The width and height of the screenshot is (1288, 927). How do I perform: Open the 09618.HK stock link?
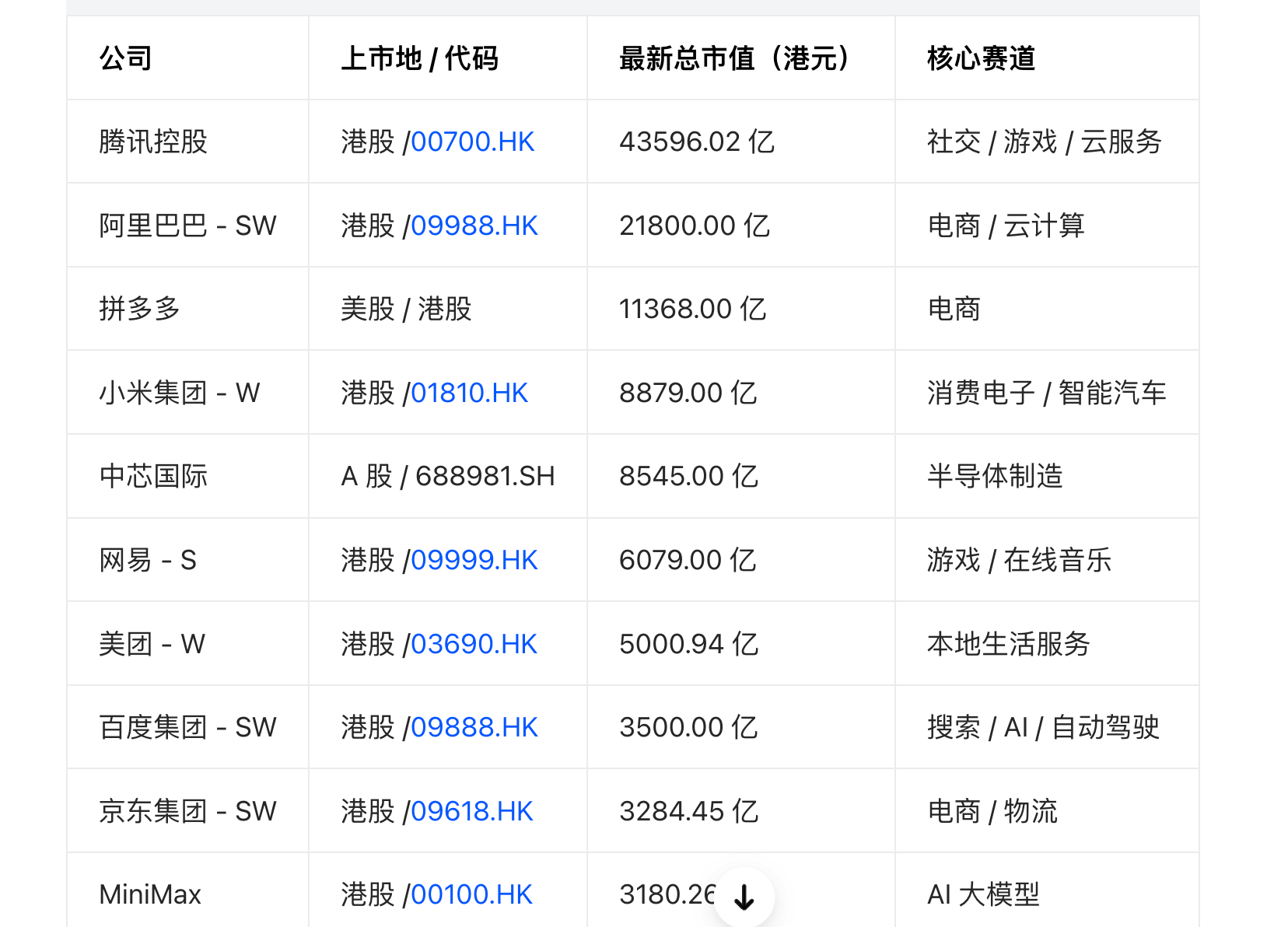471,811
